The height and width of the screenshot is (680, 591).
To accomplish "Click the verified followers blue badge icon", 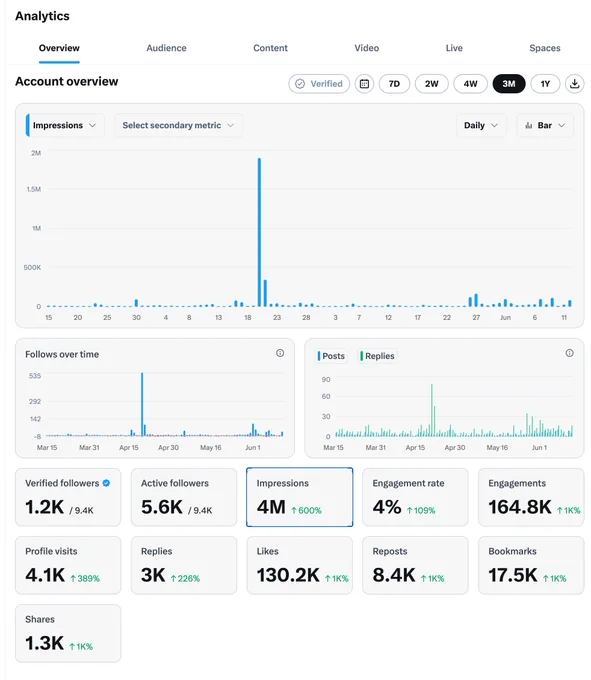I will [x=106, y=483].
